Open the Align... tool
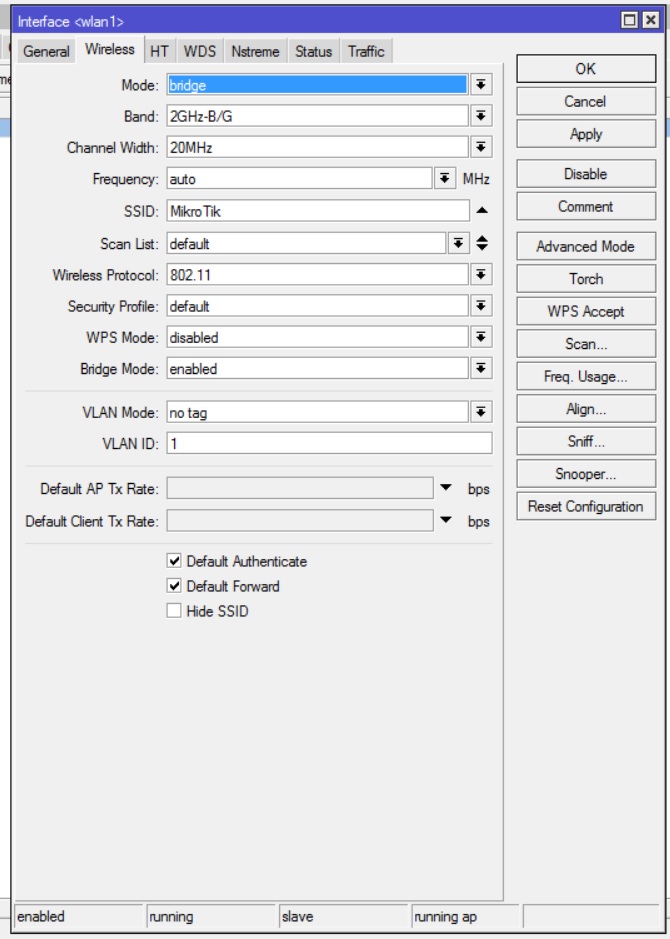The width and height of the screenshot is (670, 939). [586, 409]
